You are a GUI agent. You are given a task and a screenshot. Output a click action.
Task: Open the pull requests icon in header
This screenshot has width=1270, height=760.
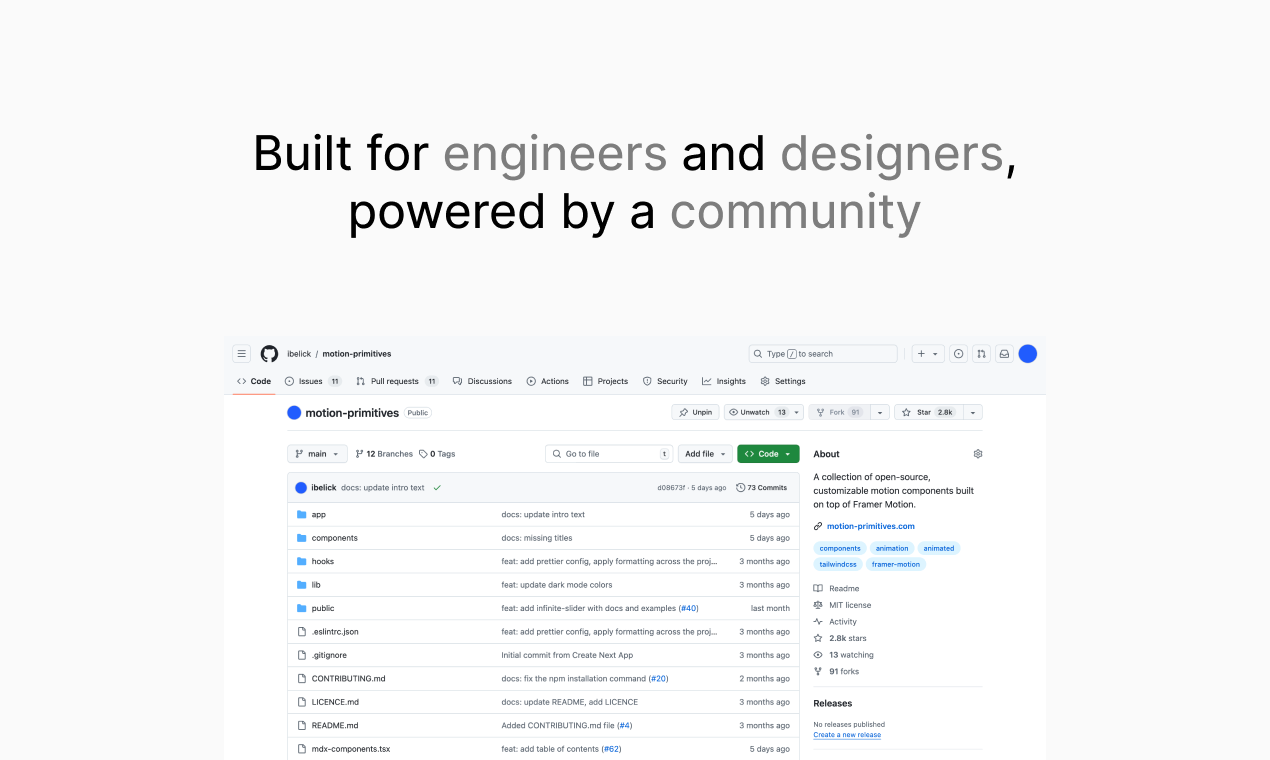coord(981,354)
